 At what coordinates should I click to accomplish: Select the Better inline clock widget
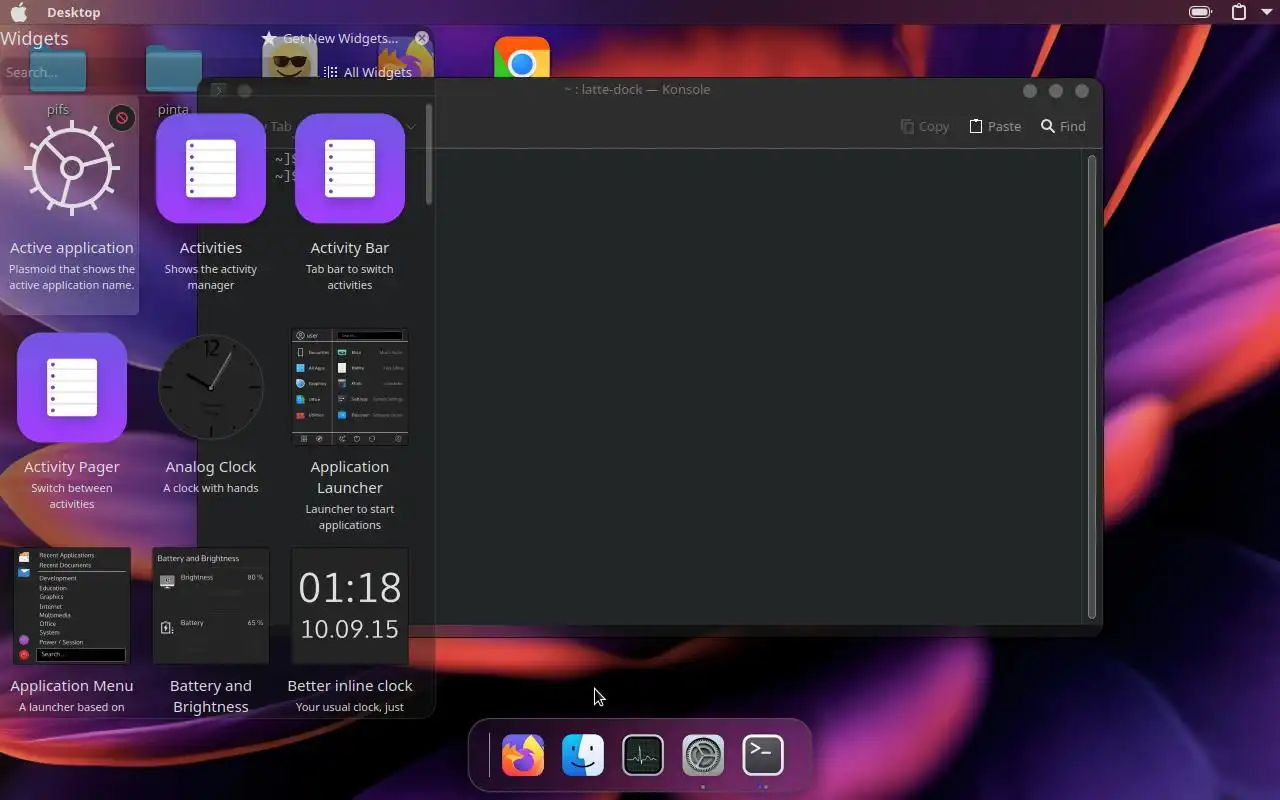coord(349,631)
